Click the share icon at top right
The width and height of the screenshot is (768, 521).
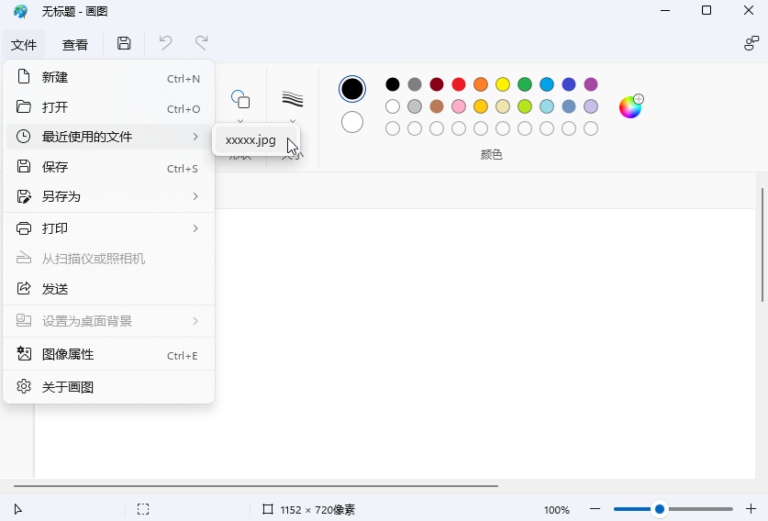751,44
